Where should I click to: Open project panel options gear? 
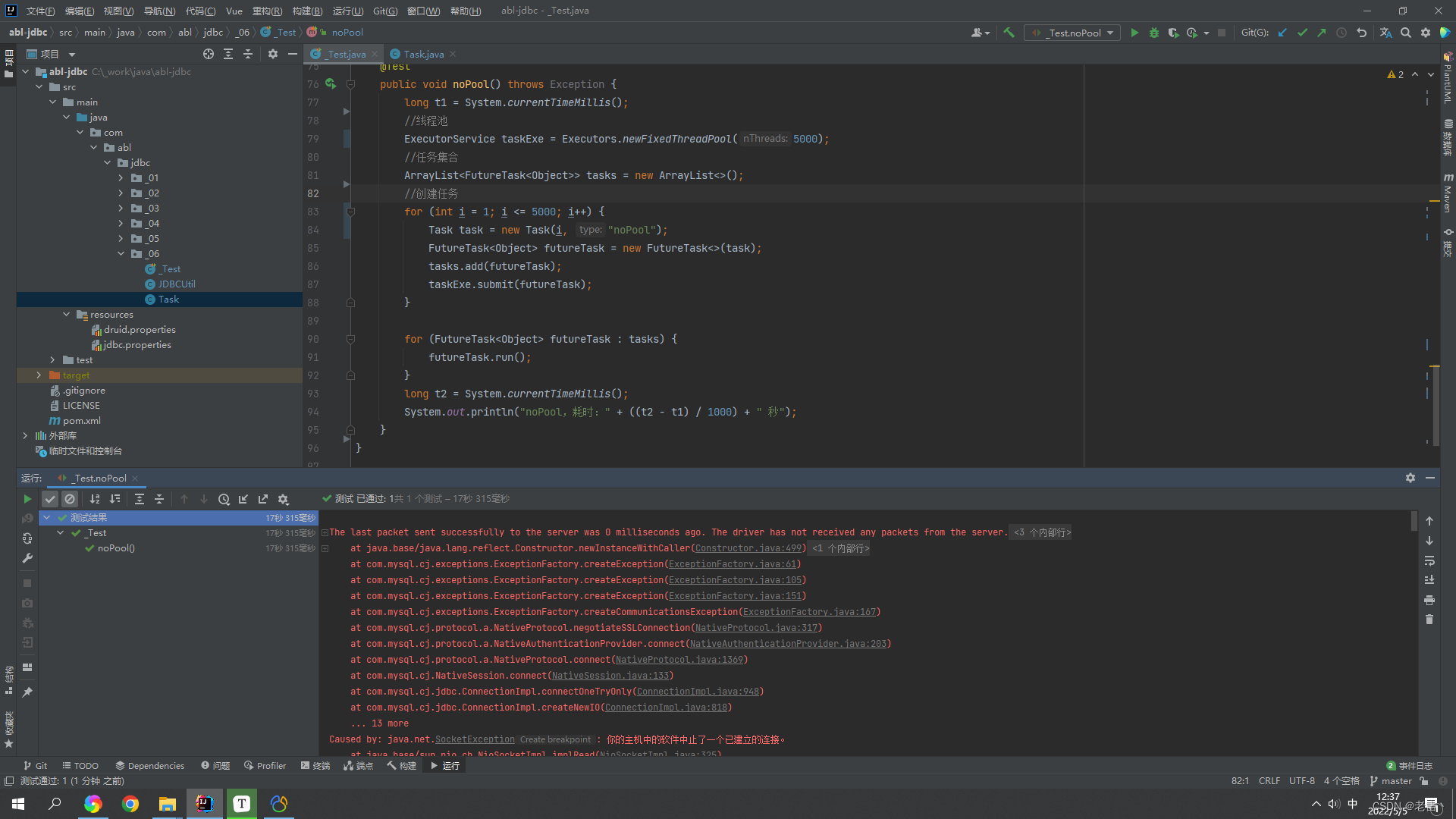point(273,54)
